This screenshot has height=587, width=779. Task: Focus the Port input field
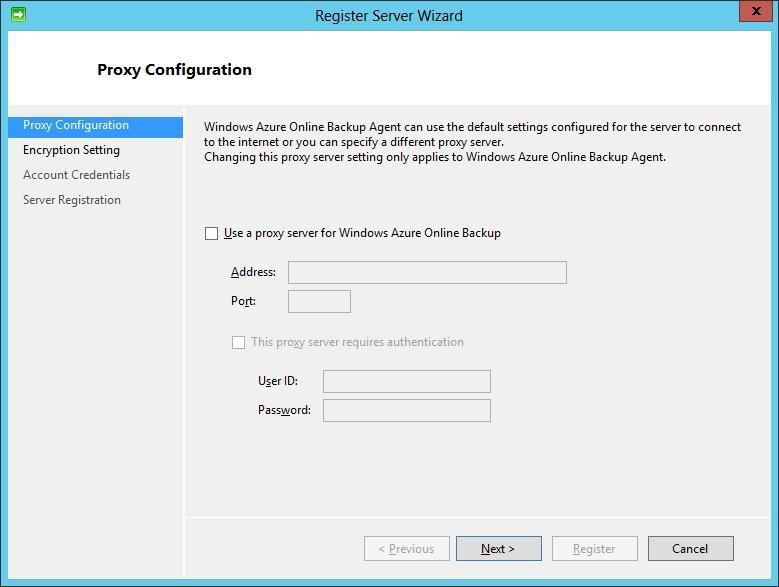pyautogui.click(x=319, y=301)
